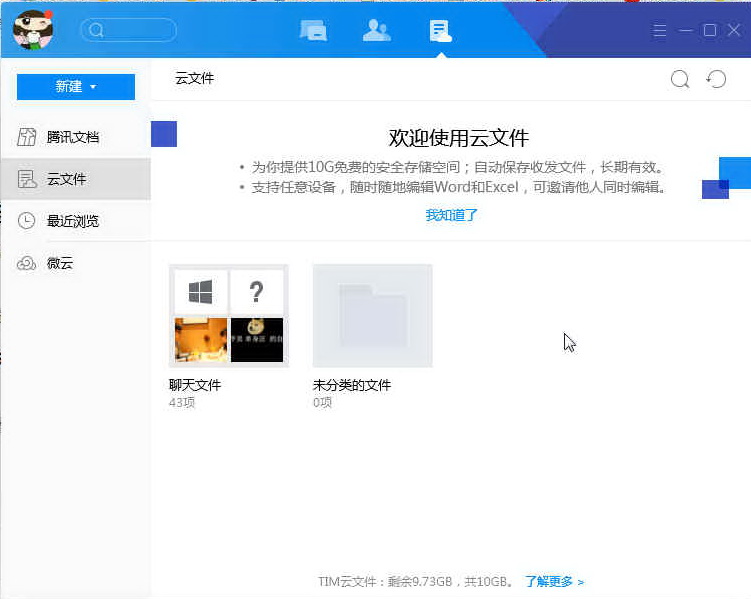Click the 欢迎使用云文件 heading

(x=459, y=138)
